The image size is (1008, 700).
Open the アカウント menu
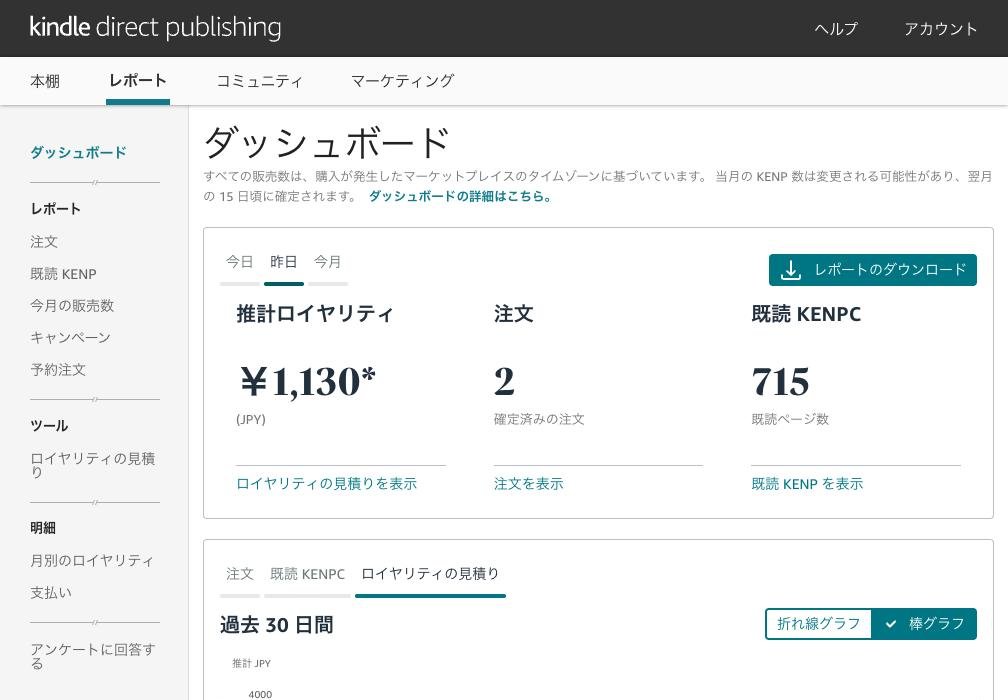pyautogui.click(x=940, y=28)
